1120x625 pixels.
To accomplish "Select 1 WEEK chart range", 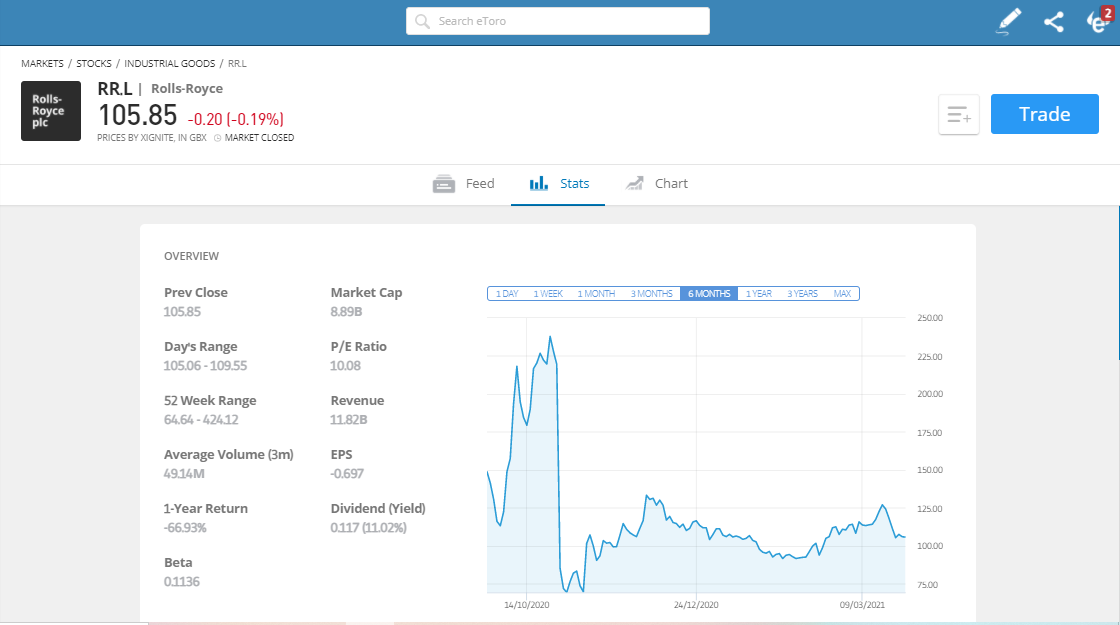I will 548,294.
